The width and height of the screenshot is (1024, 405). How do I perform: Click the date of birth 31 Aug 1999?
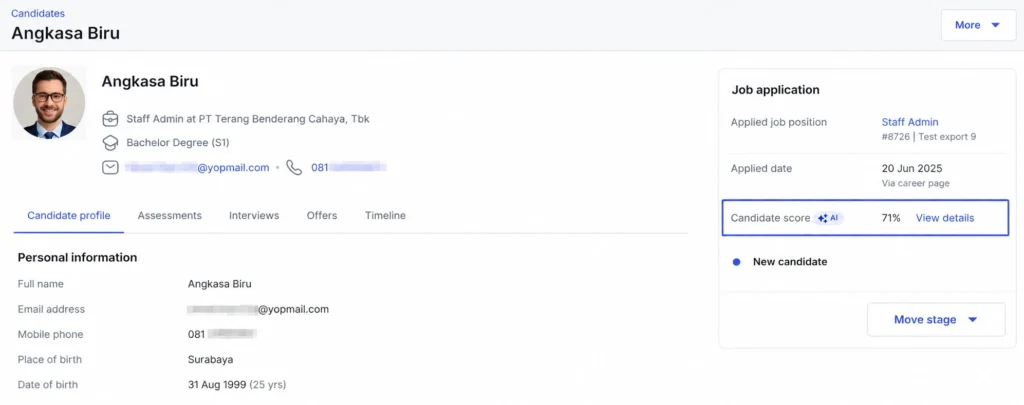(217, 385)
